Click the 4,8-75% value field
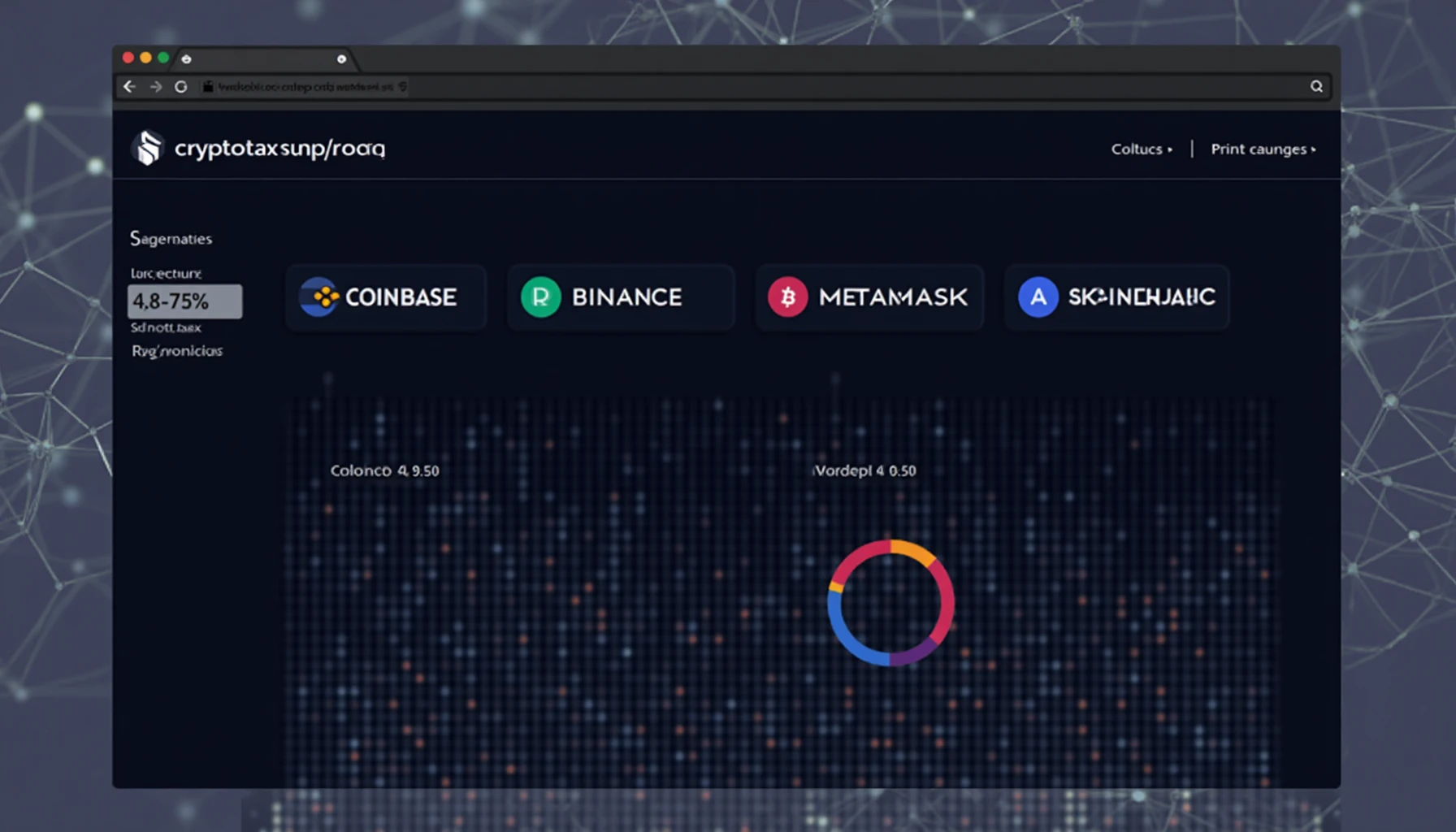The image size is (1456, 832). [x=185, y=301]
